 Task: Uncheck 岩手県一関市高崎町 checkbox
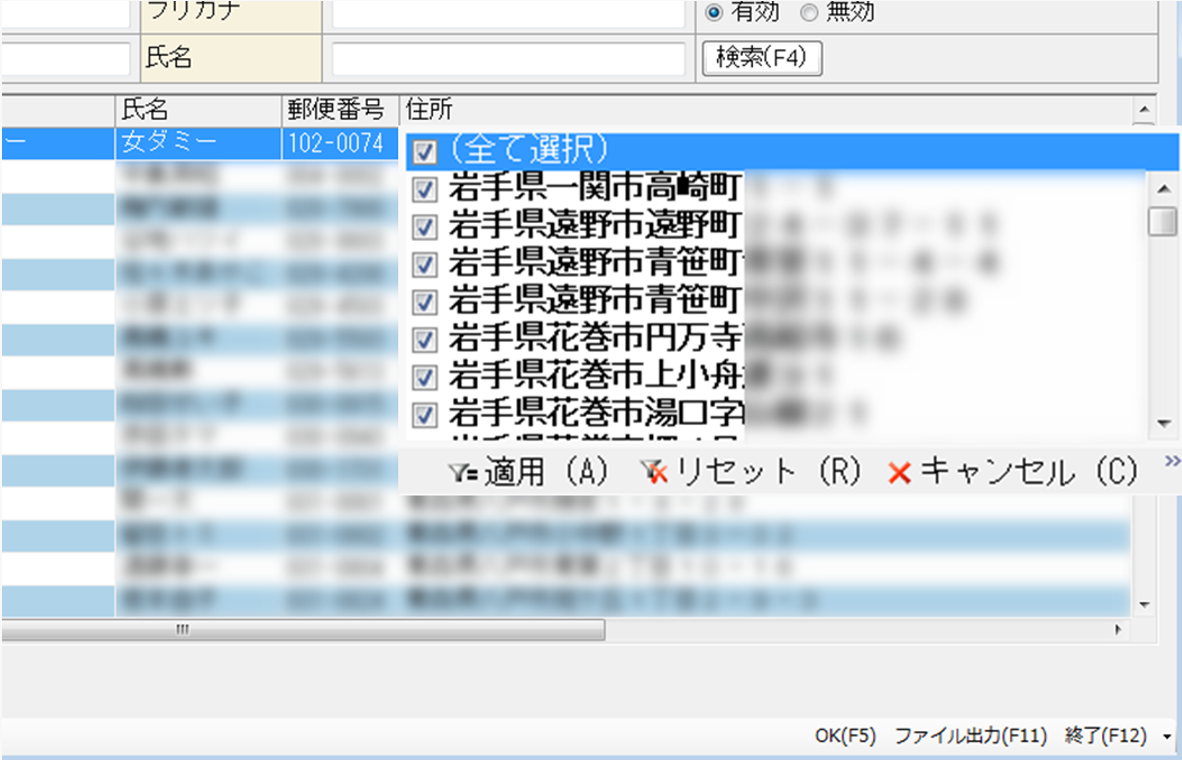pos(426,190)
